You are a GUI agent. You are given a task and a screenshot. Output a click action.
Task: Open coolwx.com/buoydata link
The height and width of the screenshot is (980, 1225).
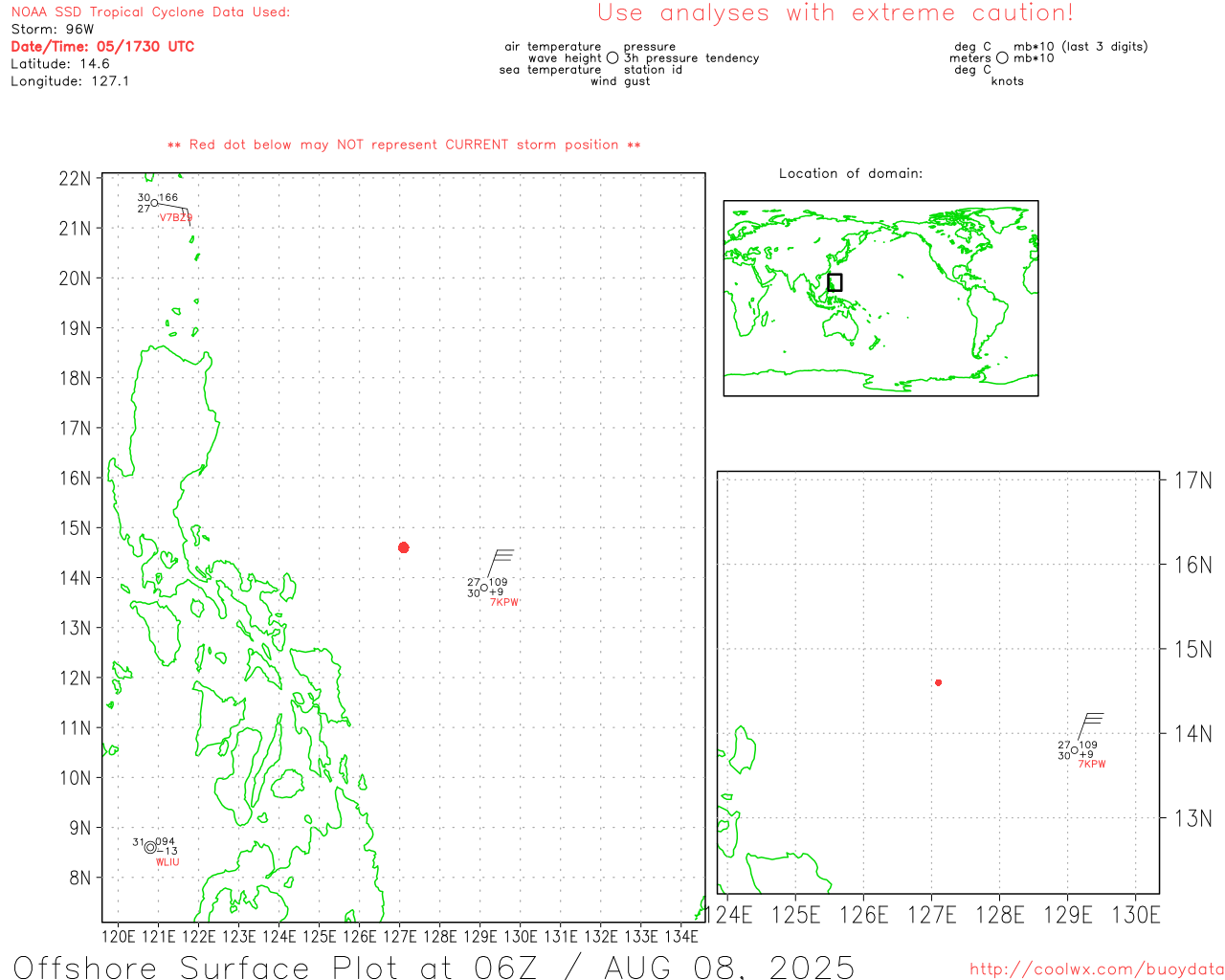click(x=1097, y=969)
